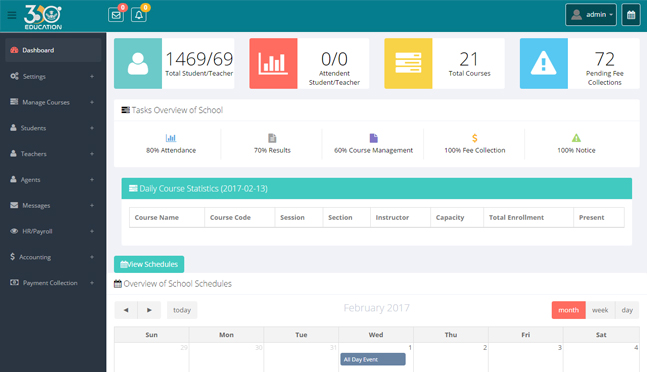This screenshot has width=647, height=372.
Task: Click the 70% Results document icon
Action: coord(272,138)
